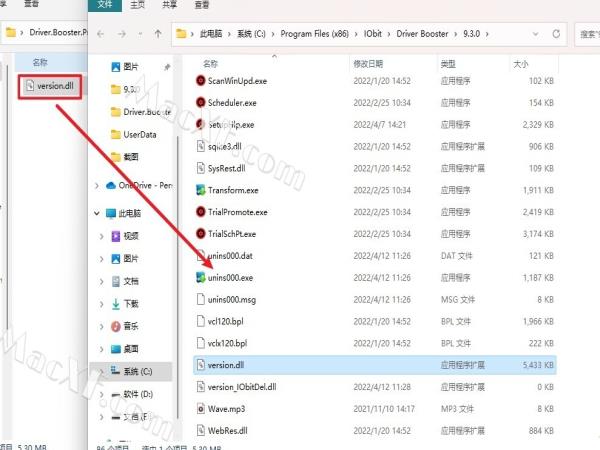Expand the 软件 (D:) drive node
The image size is (600, 450).
(101, 395)
